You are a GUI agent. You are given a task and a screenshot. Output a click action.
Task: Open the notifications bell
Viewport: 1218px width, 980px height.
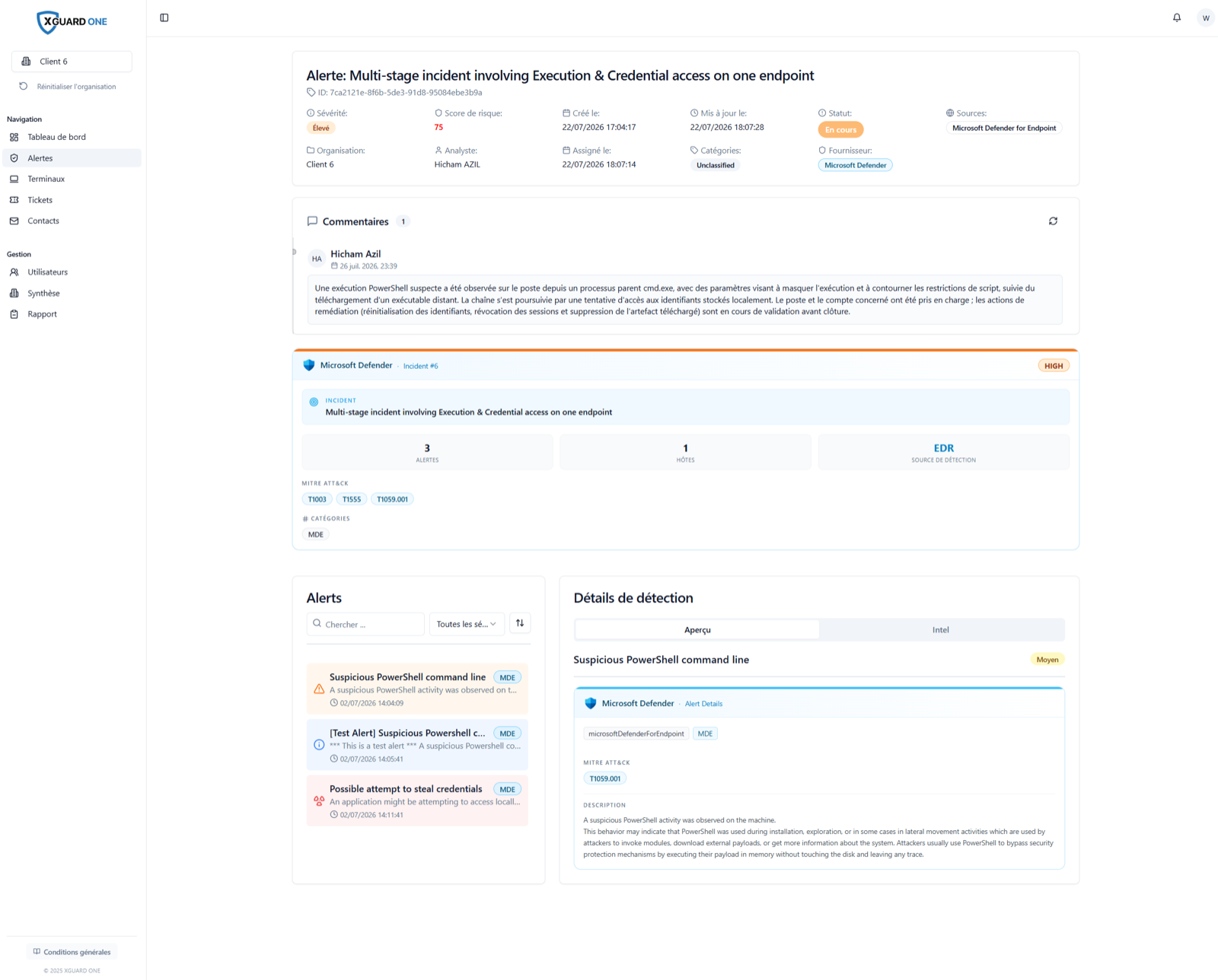(1177, 18)
